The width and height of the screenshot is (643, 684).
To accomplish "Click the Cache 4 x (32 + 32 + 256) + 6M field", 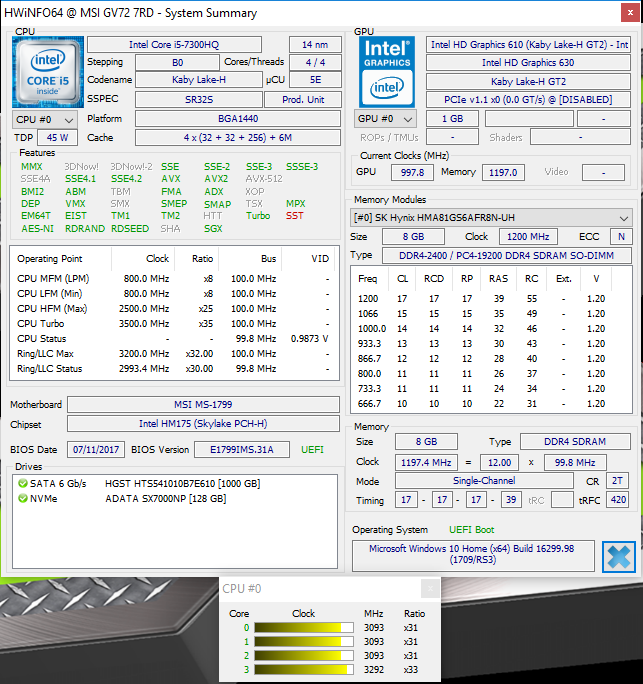I will click(x=238, y=138).
